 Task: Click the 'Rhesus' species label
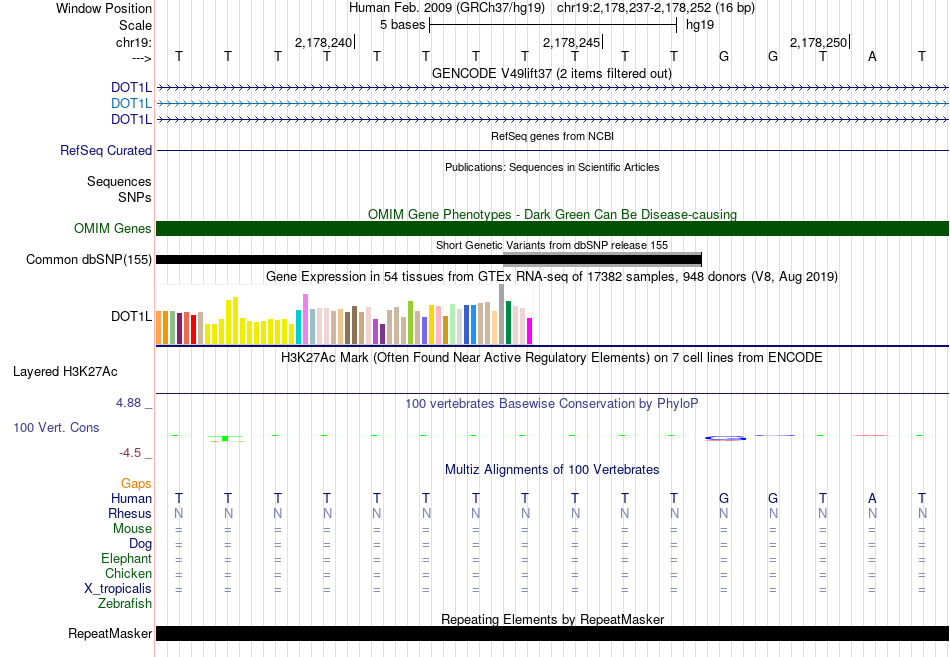click(130, 514)
